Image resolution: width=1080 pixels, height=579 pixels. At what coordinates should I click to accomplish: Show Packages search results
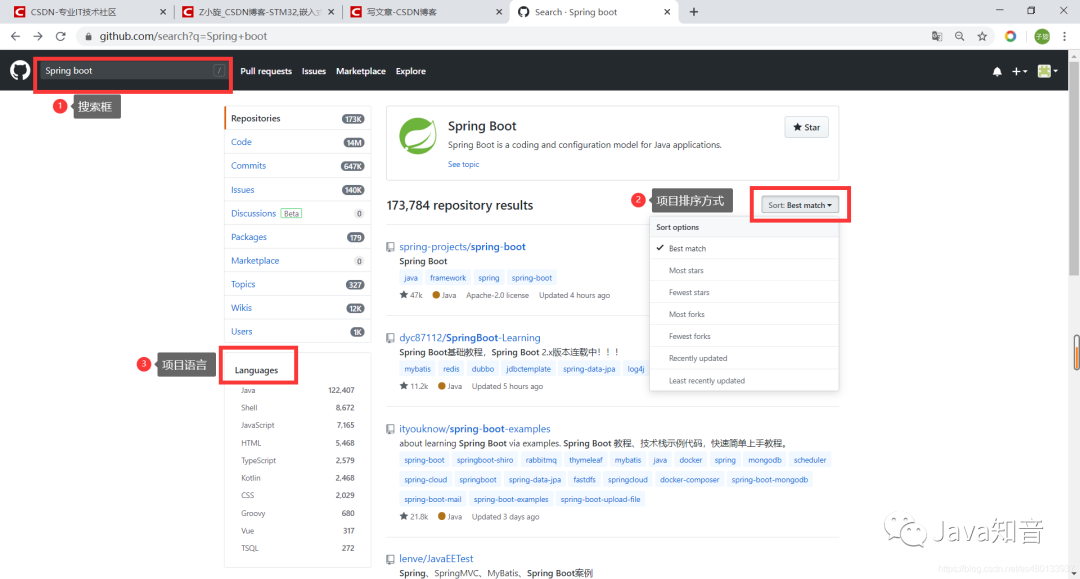tap(298, 237)
